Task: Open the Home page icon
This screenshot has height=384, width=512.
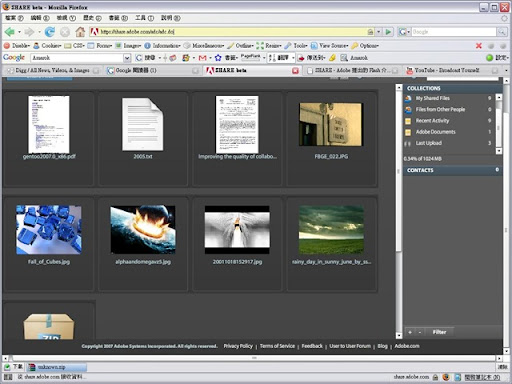Action: click(80, 32)
